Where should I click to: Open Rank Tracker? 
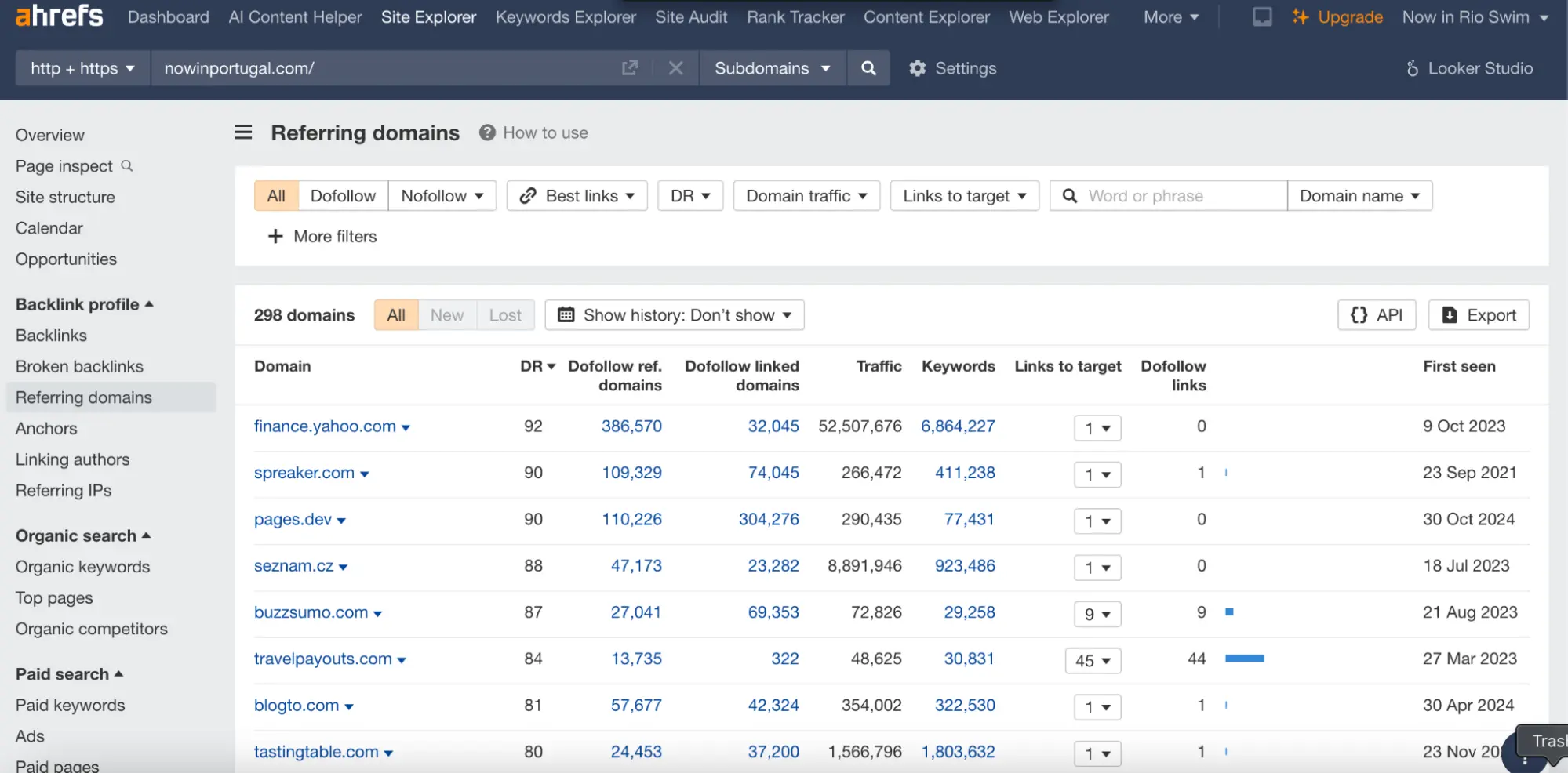(x=795, y=16)
